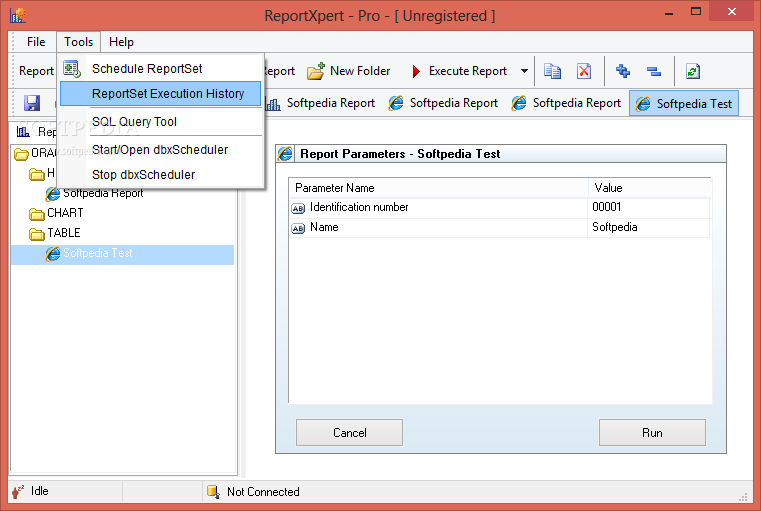The width and height of the screenshot is (761, 511).
Task: Select the Name parameter row
Action: (x=499, y=228)
